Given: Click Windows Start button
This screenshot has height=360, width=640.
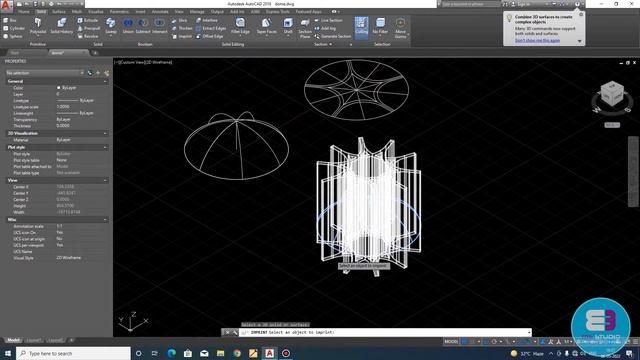Looking at the screenshot, I should pos(7,353).
